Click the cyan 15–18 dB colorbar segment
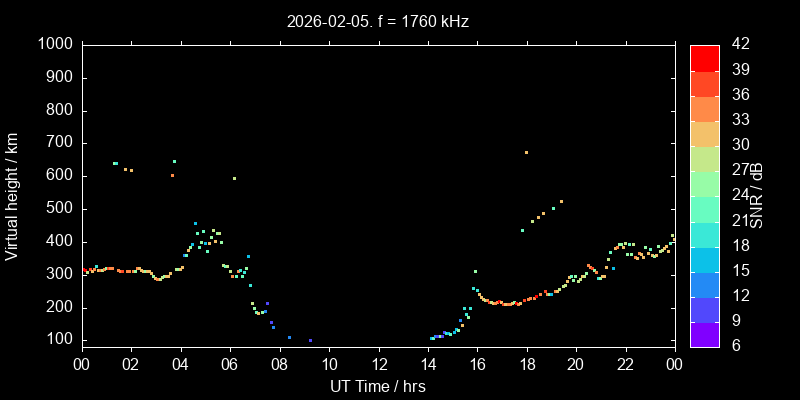 704,259
